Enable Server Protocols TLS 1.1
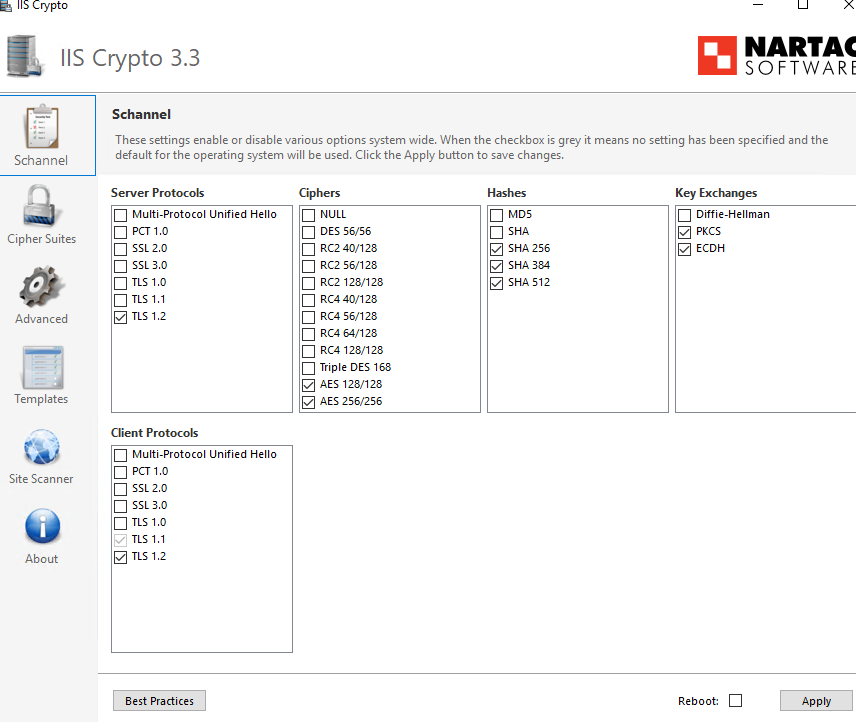This screenshot has height=722, width=856. 121,300
